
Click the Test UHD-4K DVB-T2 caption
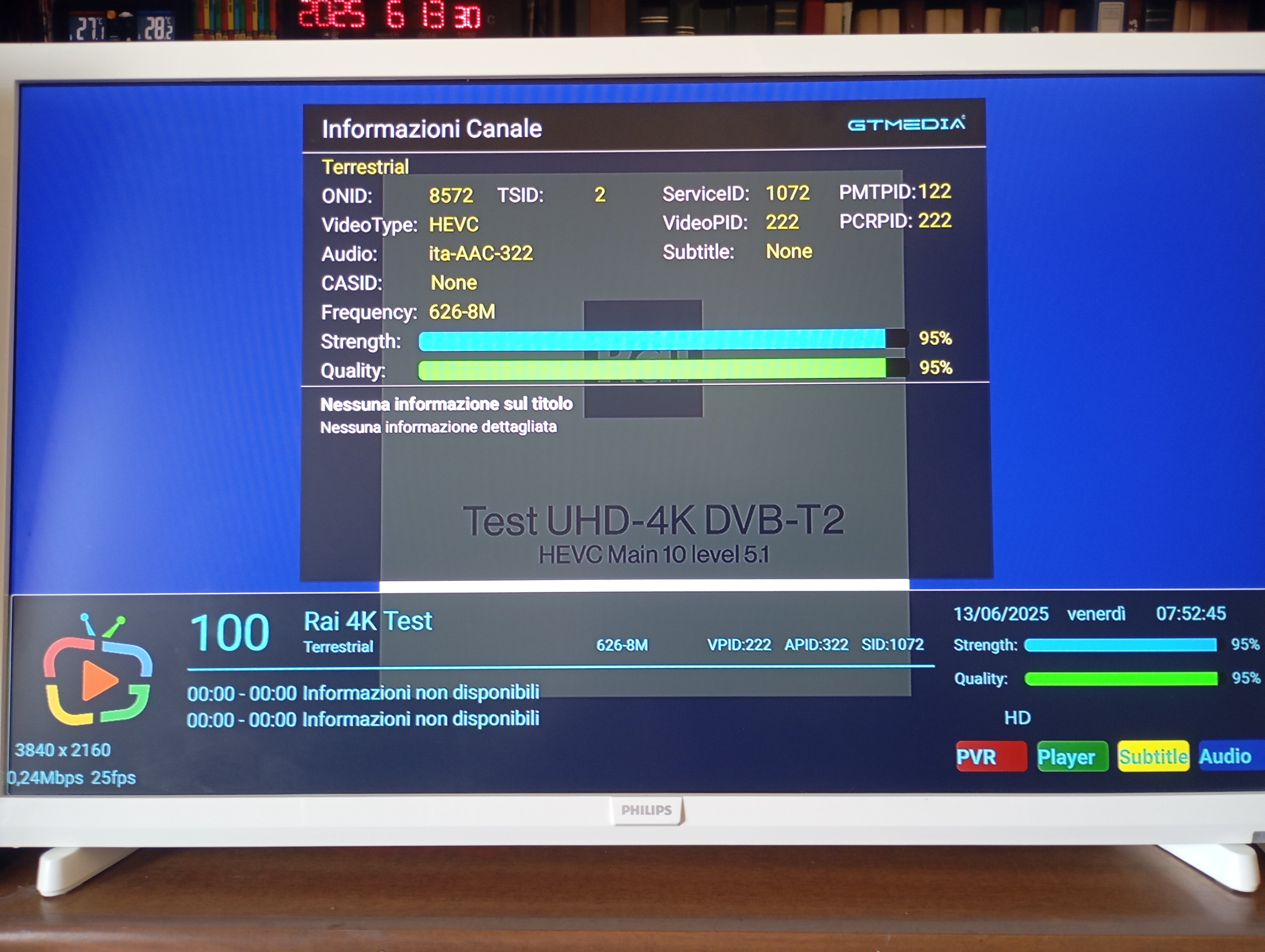point(654,521)
